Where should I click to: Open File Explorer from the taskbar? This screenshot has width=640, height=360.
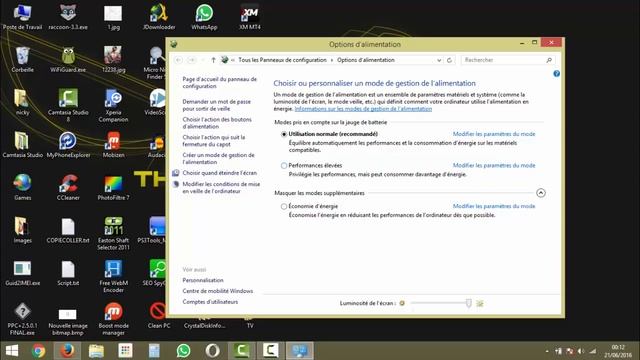click(x=96, y=351)
